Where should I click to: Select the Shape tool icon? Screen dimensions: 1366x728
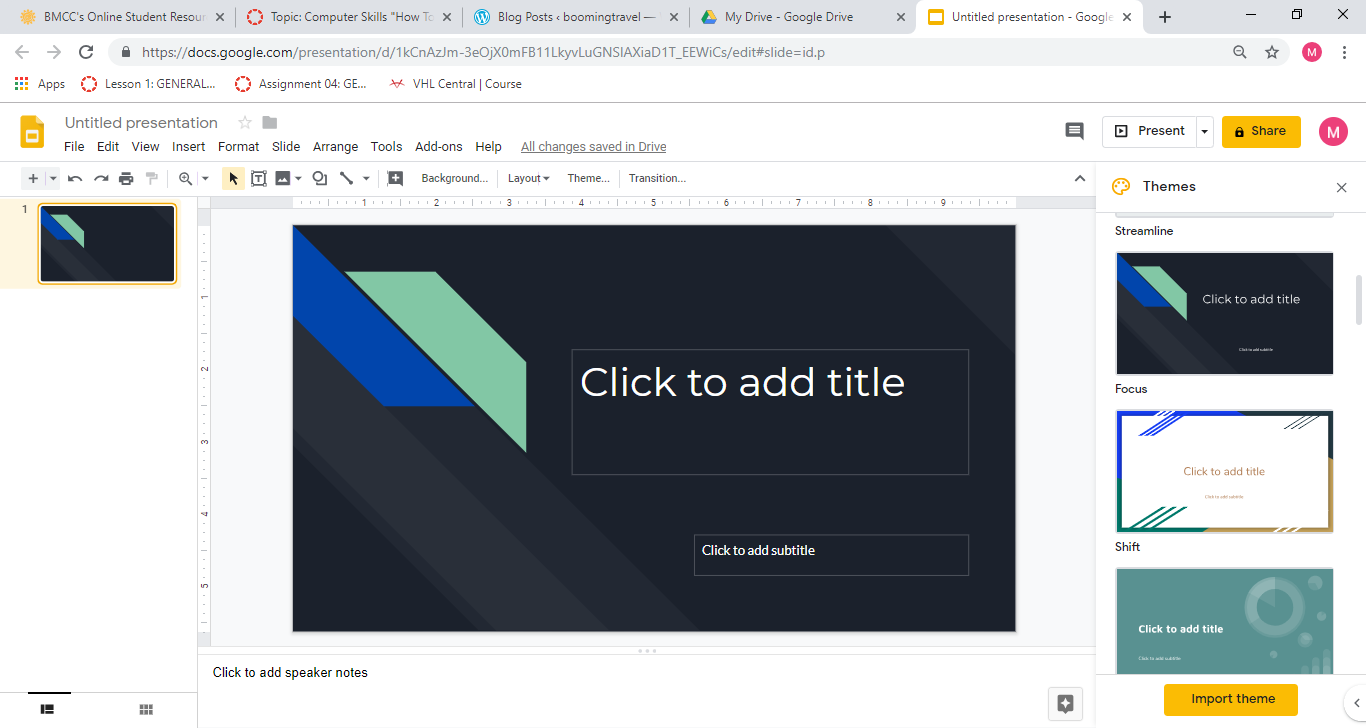[x=319, y=179]
